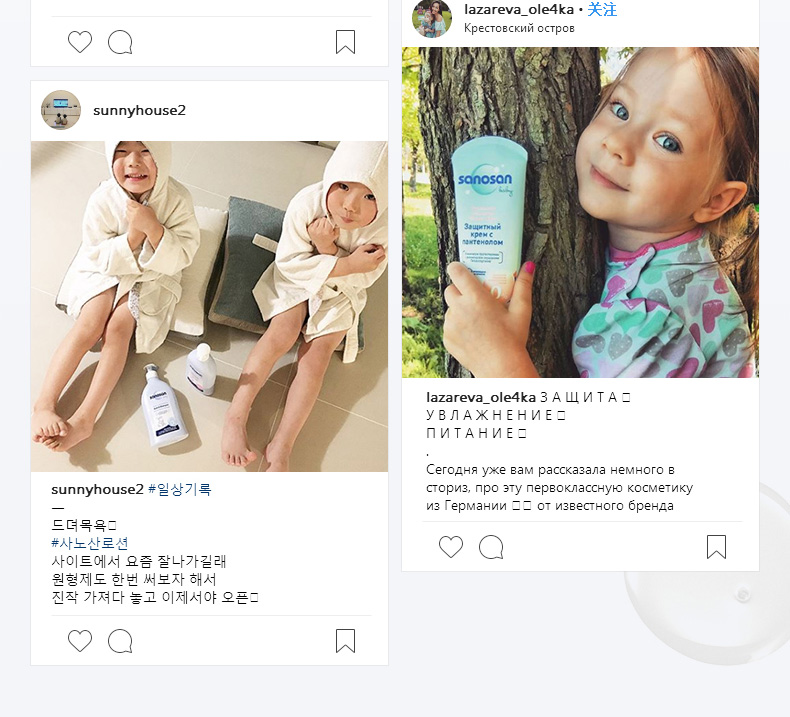
Task: Open comments on the sunnyhouse2 post
Action: (x=120, y=641)
